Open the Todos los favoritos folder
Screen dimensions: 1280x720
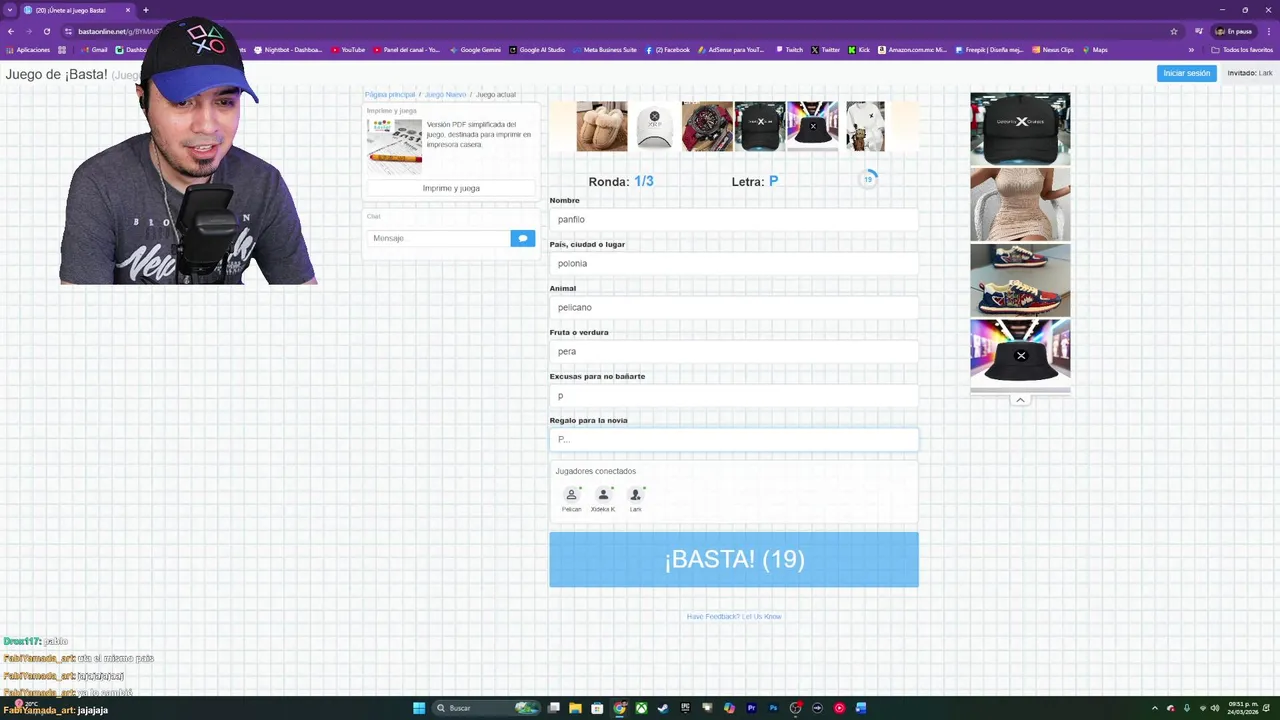click(1242, 50)
